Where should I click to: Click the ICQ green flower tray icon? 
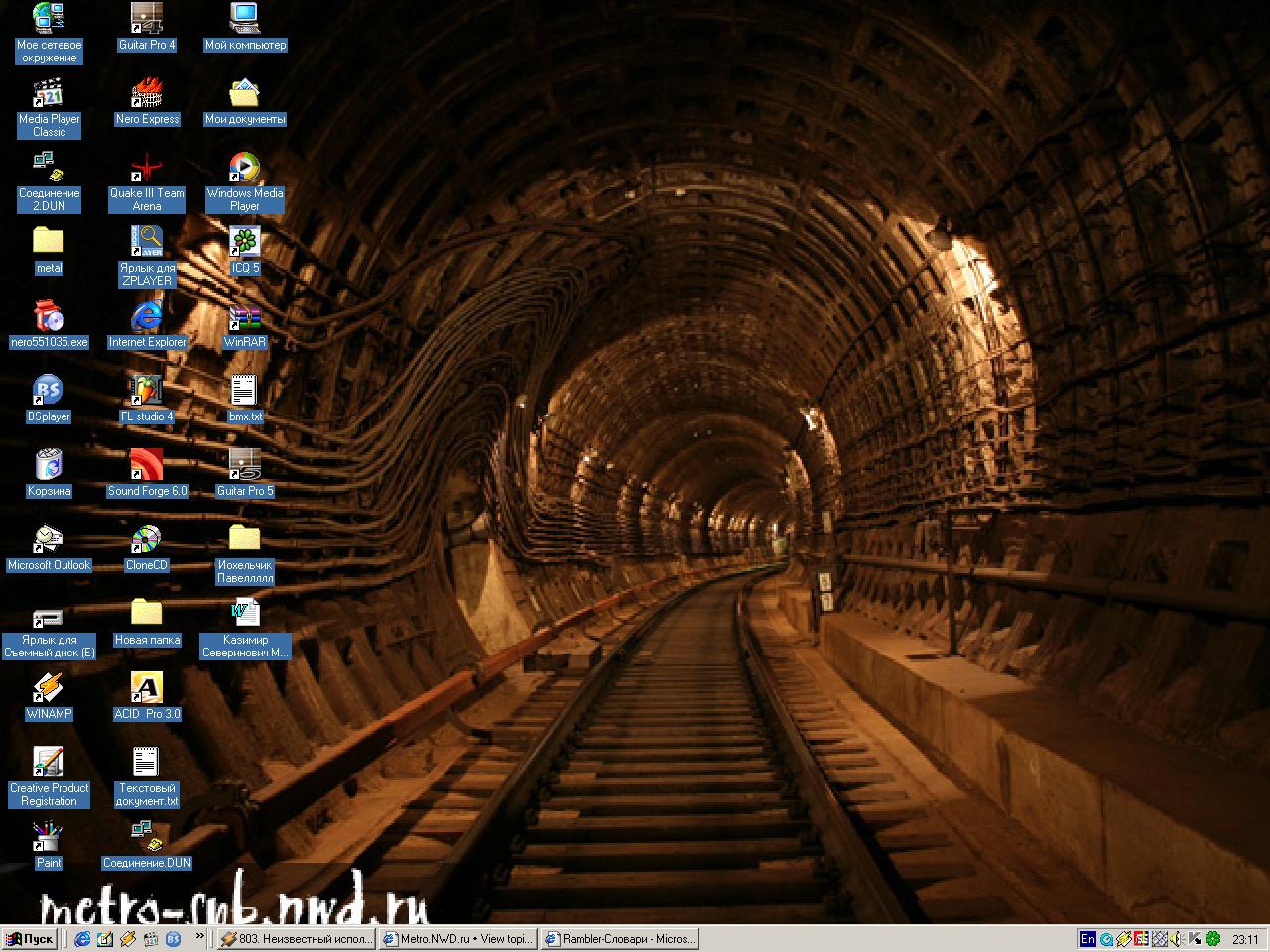click(1212, 939)
